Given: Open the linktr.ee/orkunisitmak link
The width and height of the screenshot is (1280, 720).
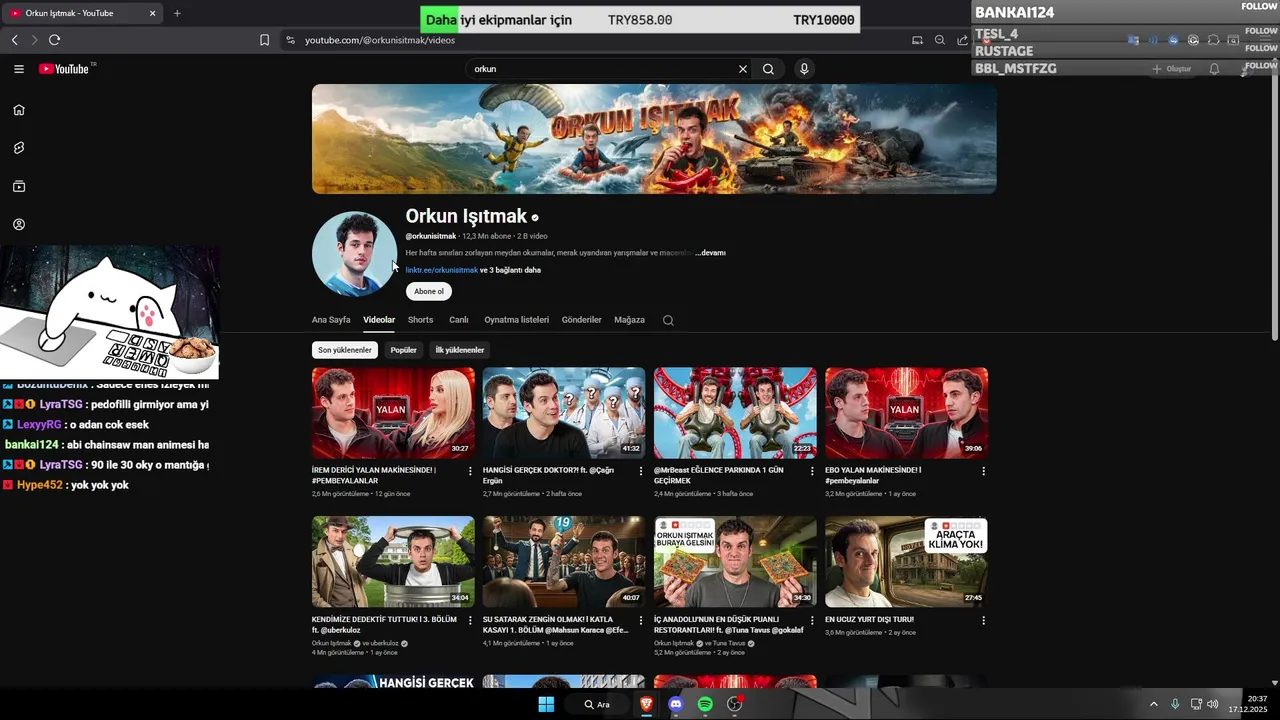Looking at the screenshot, I should pos(441,270).
